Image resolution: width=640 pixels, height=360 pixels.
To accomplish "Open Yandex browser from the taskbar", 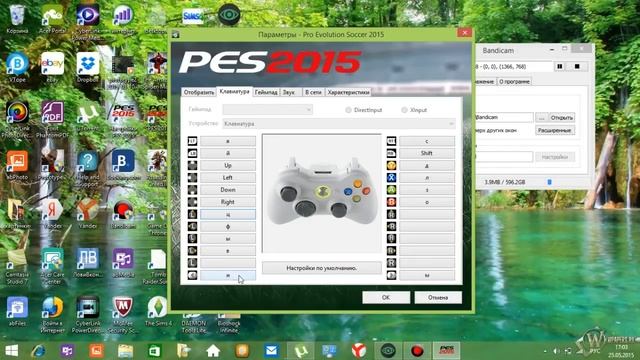I will coord(359,351).
